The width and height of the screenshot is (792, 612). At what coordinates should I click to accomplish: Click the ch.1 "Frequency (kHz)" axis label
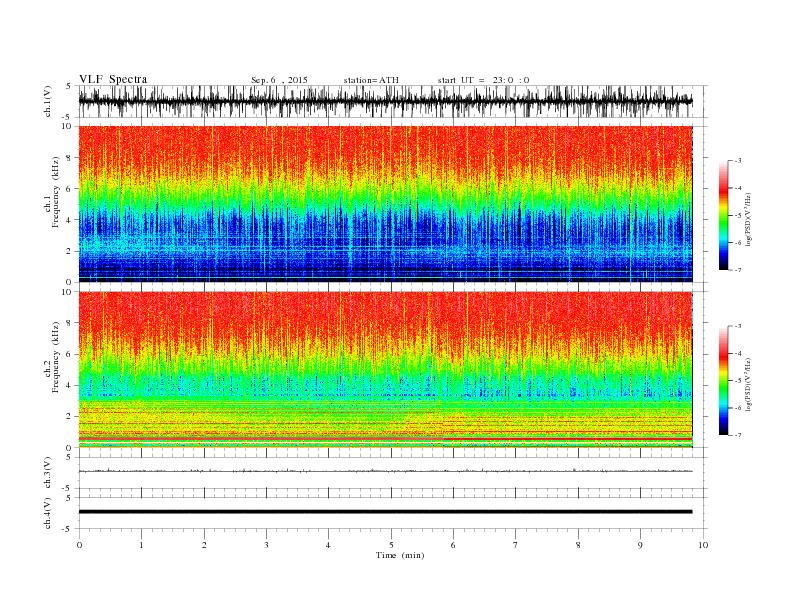tap(56, 192)
